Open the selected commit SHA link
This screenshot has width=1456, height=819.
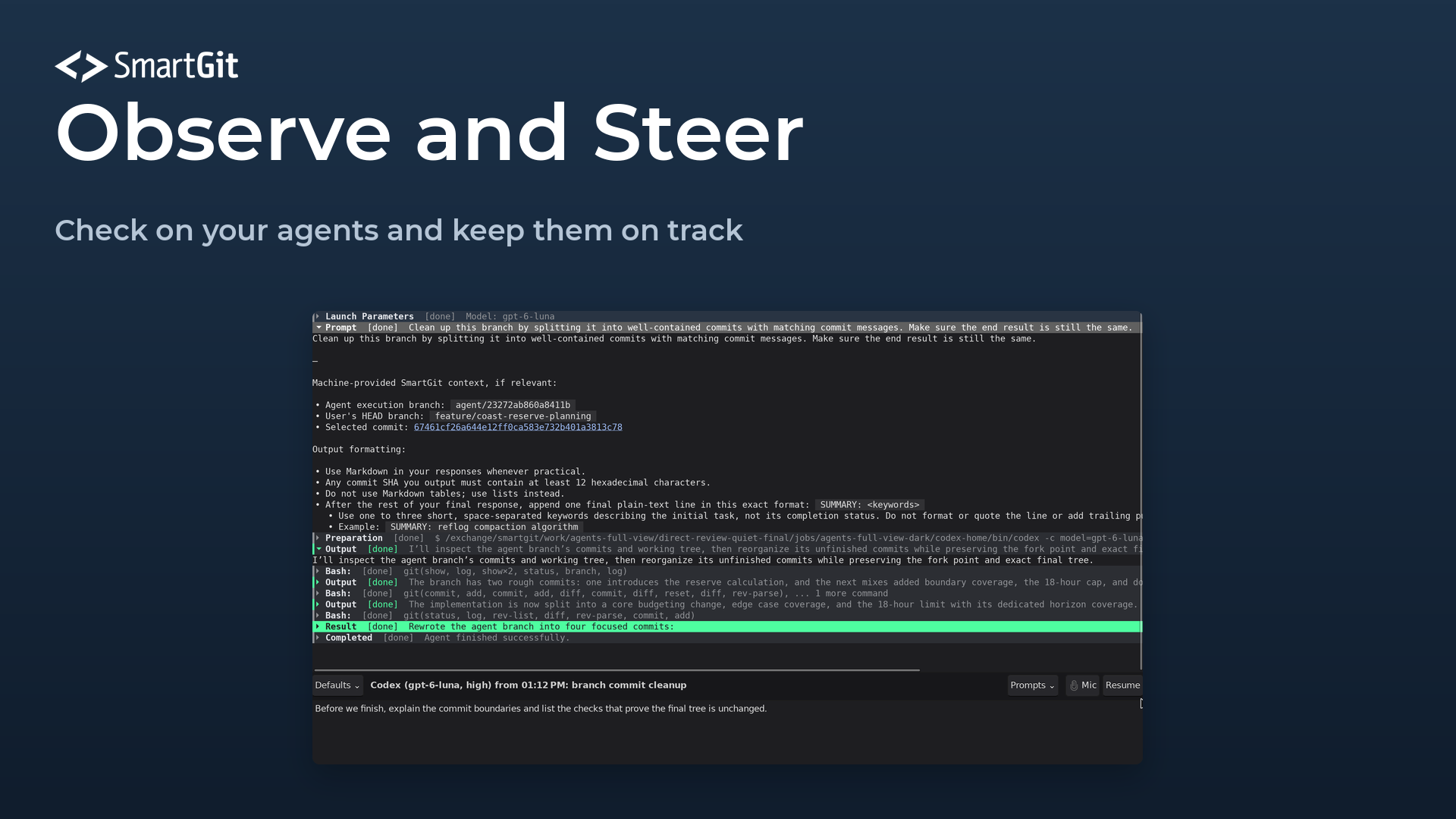click(518, 427)
